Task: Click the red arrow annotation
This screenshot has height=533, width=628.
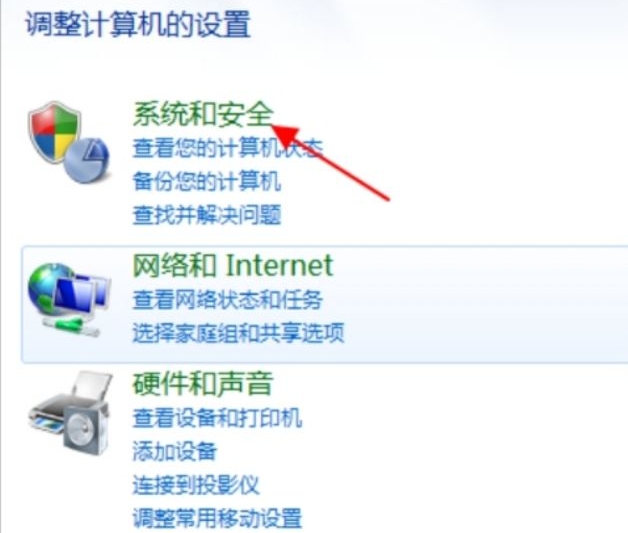Action: click(331, 163)
